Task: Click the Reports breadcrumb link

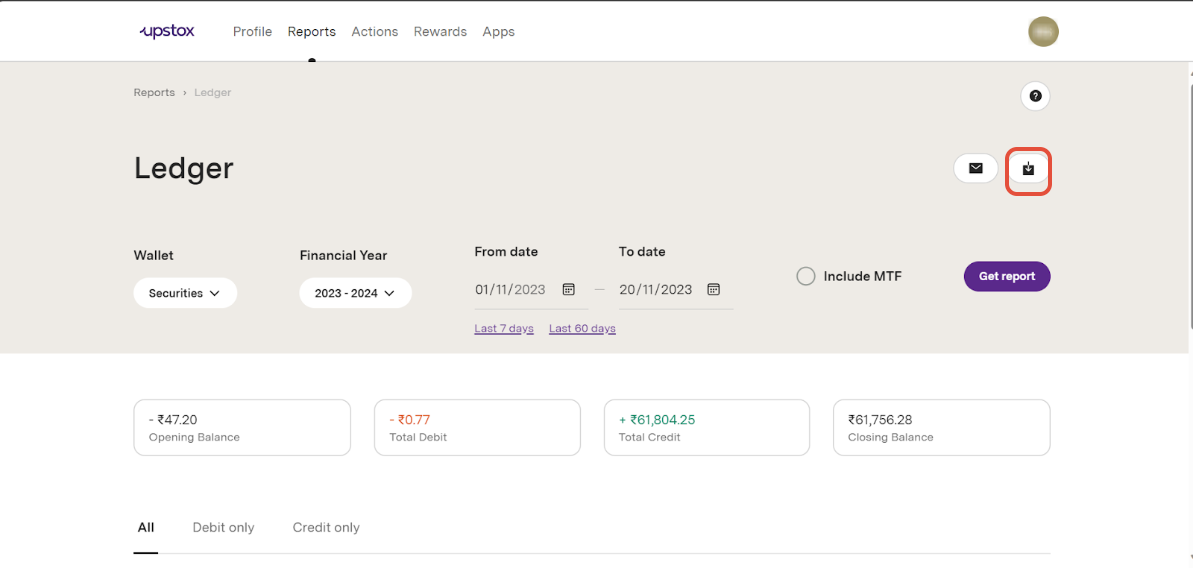Action: [x=154, y=92]
